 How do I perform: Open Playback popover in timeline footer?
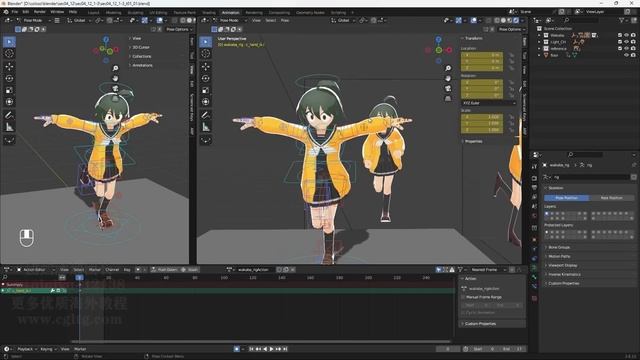click(x=27, y=349)
